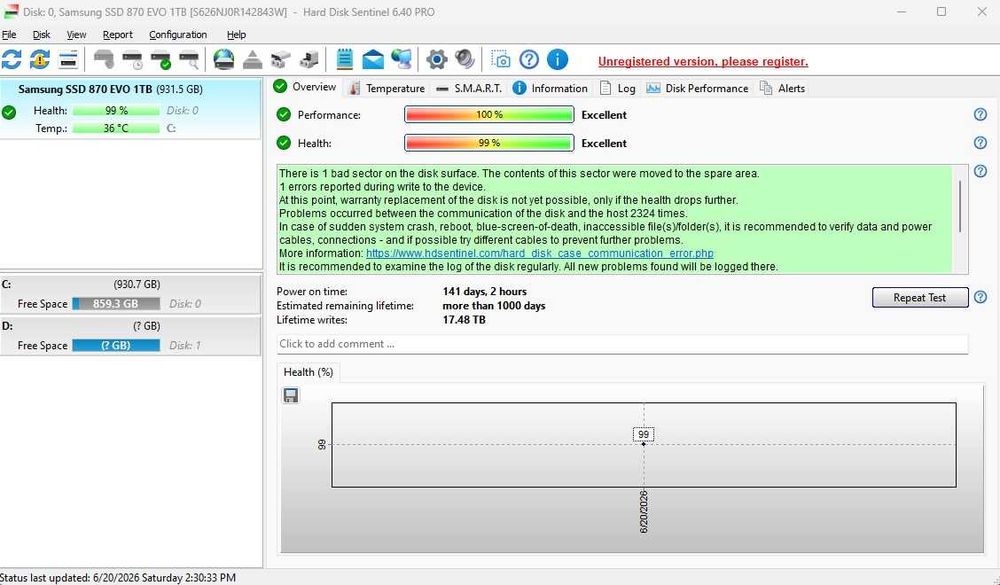Image resolution: width=1000 pixels, height=585 pixels.
Task: Open the View menu
Action: pyautogui.click(x=77, y=34)
